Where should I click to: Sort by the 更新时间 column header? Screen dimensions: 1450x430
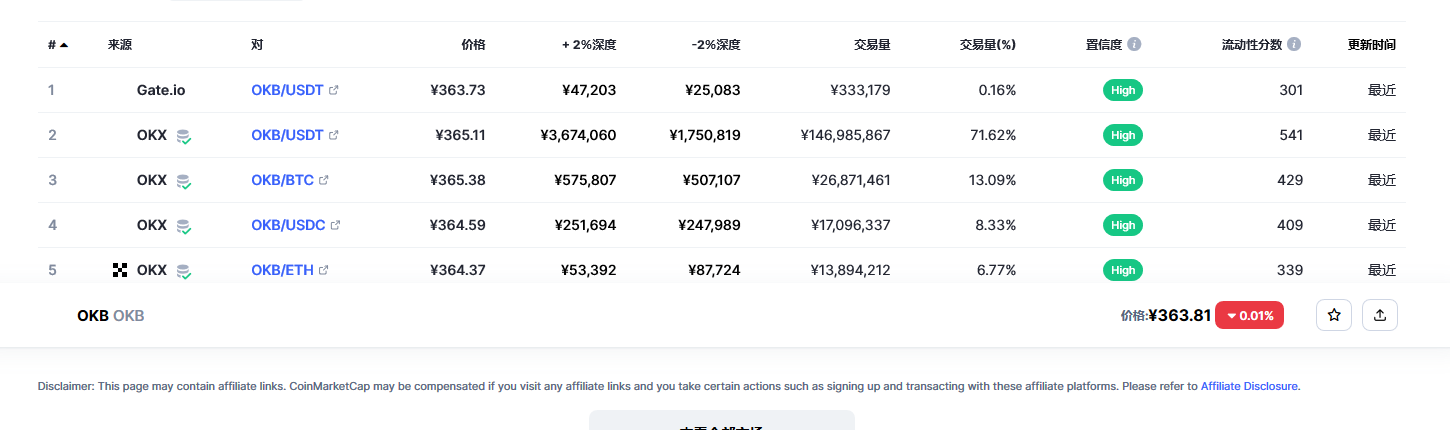click(1371, 45)
